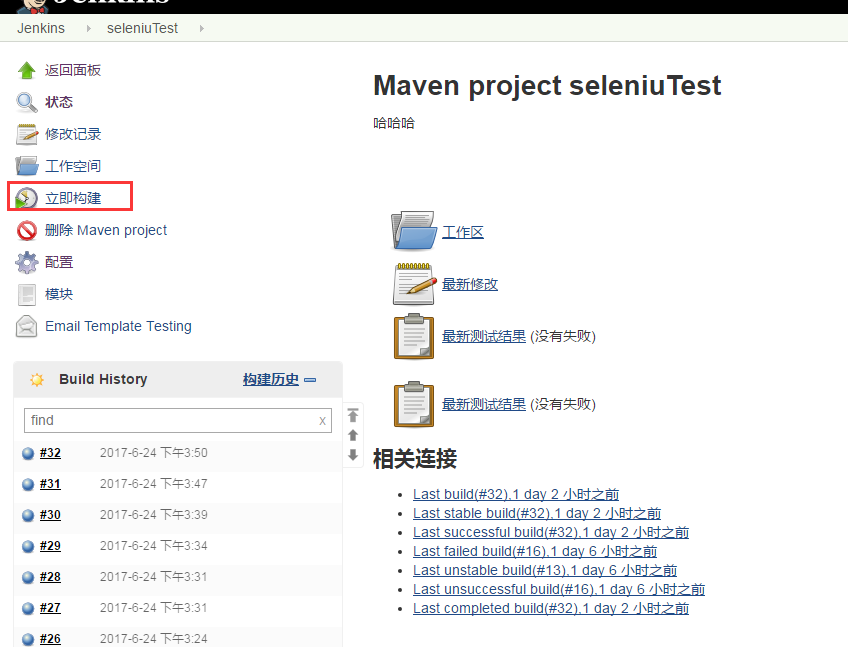Click timestamp 2017-6-24 下午3:47
Viewport: 848px width, 647px height.
click(x=154, y=484)
